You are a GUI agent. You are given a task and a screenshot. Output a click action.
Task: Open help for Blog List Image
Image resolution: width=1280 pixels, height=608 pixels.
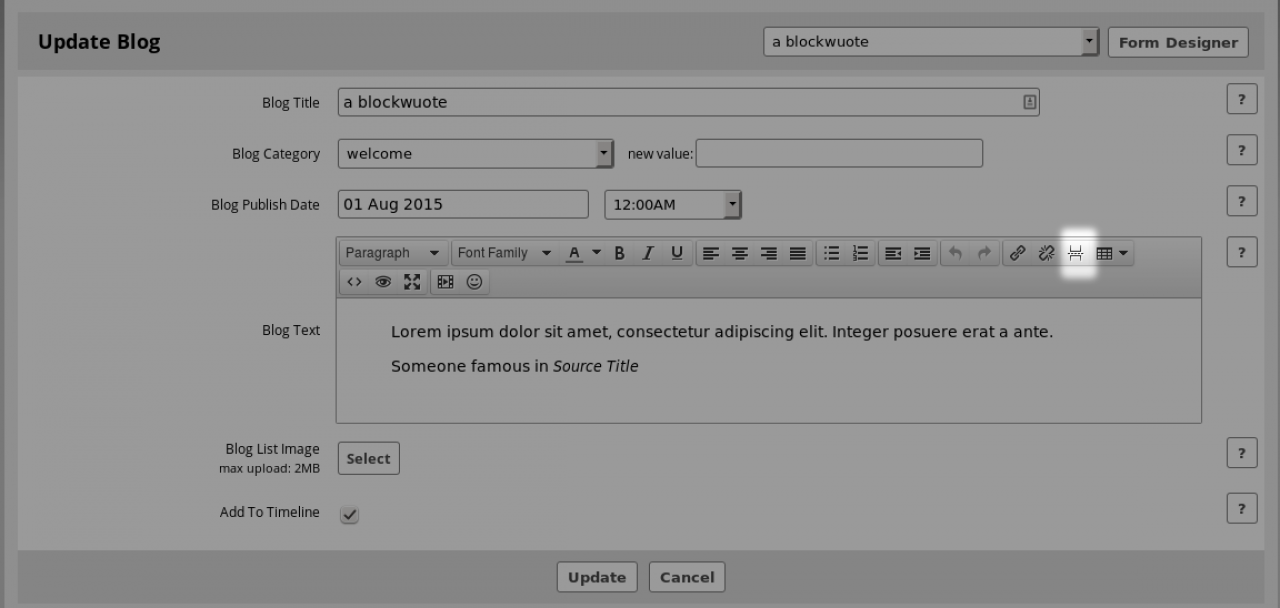pos(1241,453)
